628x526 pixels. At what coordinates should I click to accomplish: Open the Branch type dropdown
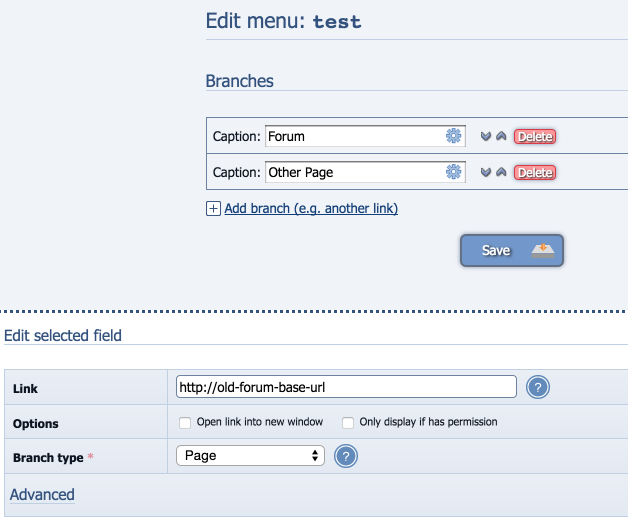[x=250, y=455]
